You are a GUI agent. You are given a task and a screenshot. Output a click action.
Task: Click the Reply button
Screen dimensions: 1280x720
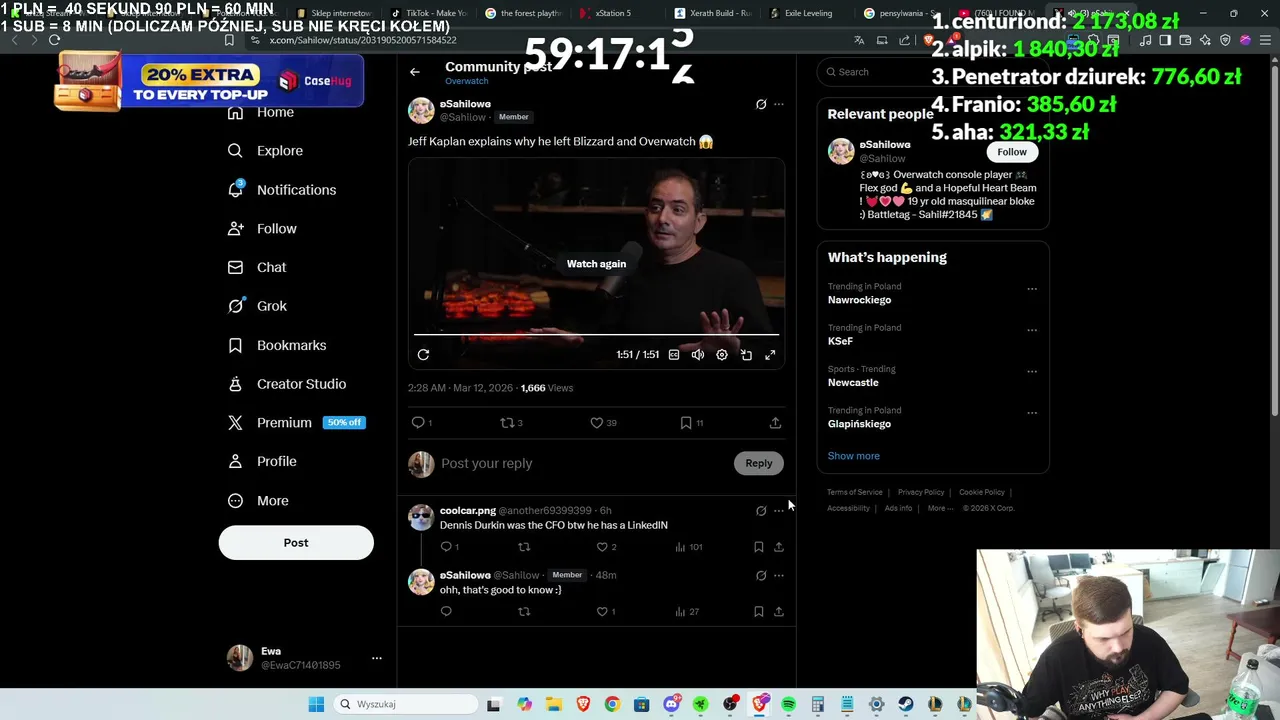[759, 463]
